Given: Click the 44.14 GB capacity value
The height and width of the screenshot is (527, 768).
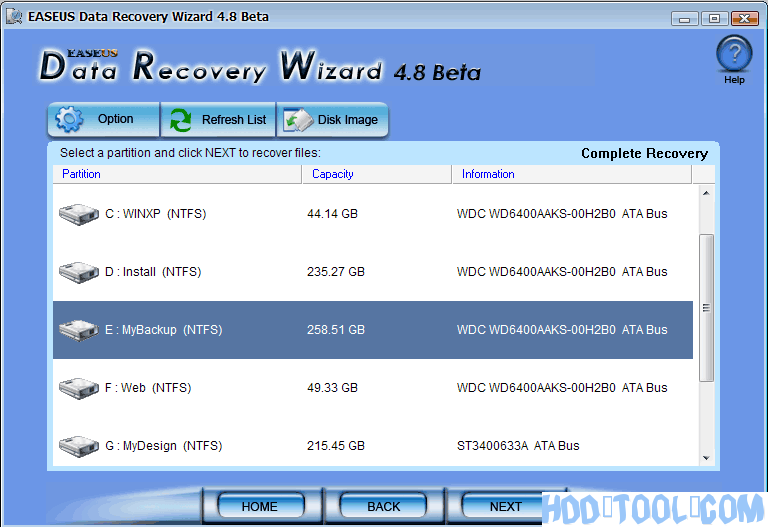Looking at the screenshot, I should 332,214.
